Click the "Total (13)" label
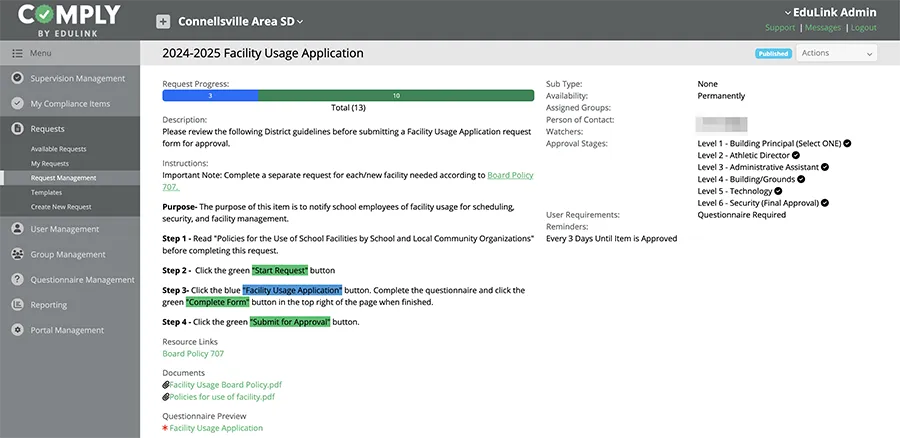The image size is (900, 438). point(348,107)
